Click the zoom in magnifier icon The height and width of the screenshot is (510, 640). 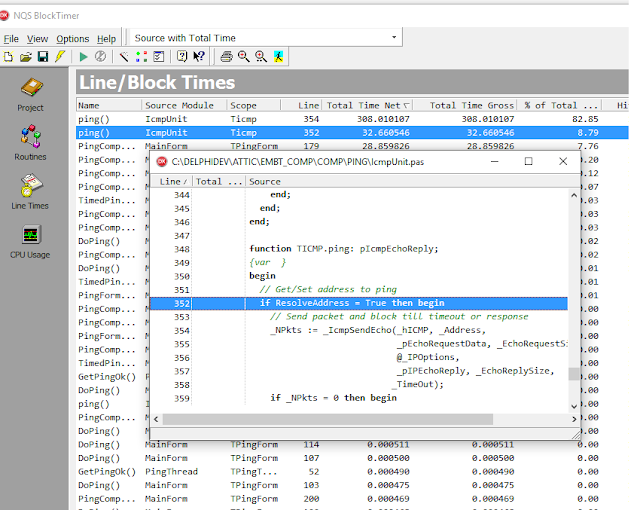pyautogui.click(x=261, y=56)
